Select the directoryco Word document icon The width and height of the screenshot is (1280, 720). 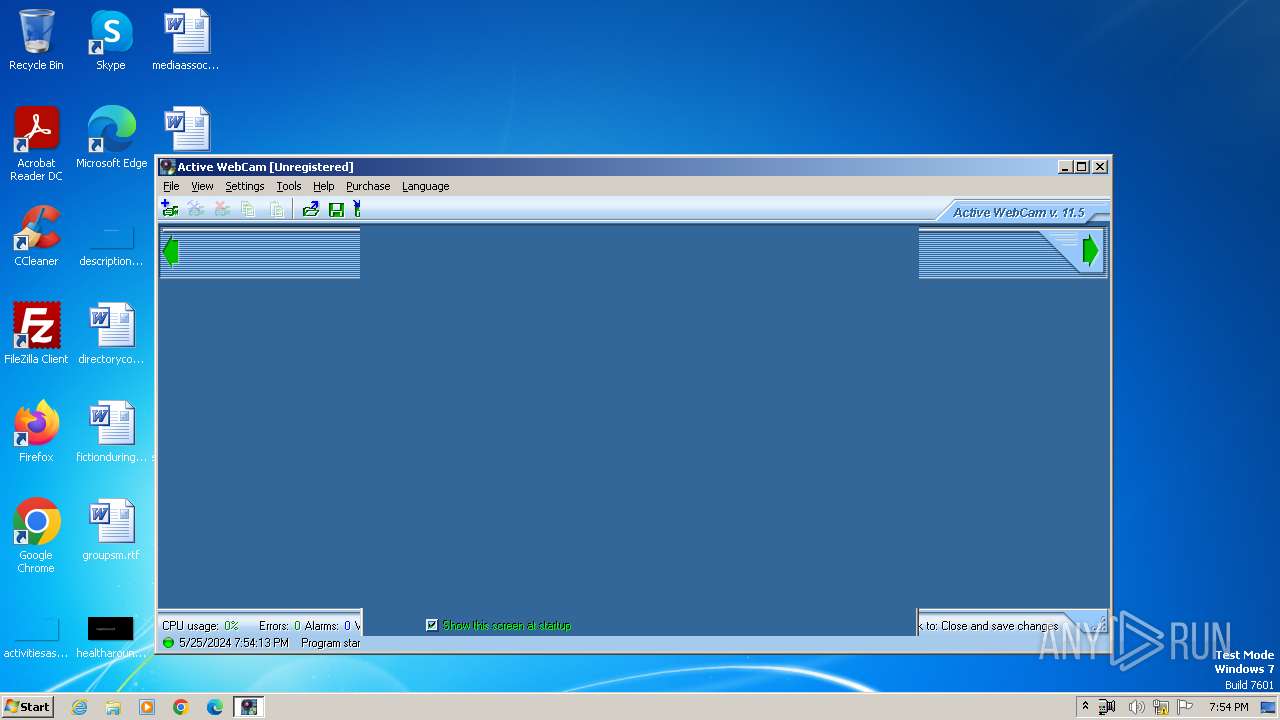click(x=111, y=334)
